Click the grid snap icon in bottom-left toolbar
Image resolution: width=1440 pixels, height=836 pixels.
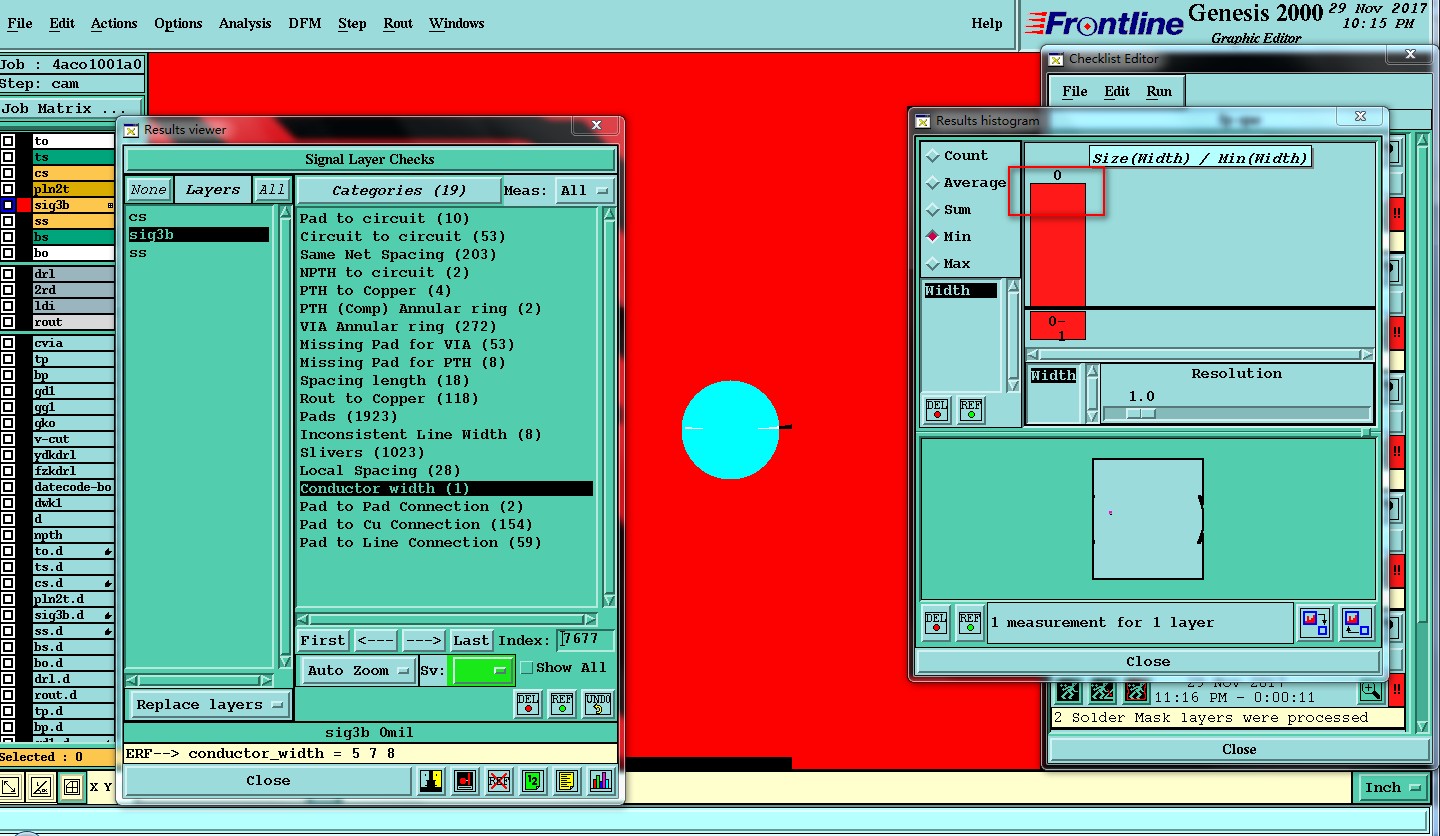(71, 787)
